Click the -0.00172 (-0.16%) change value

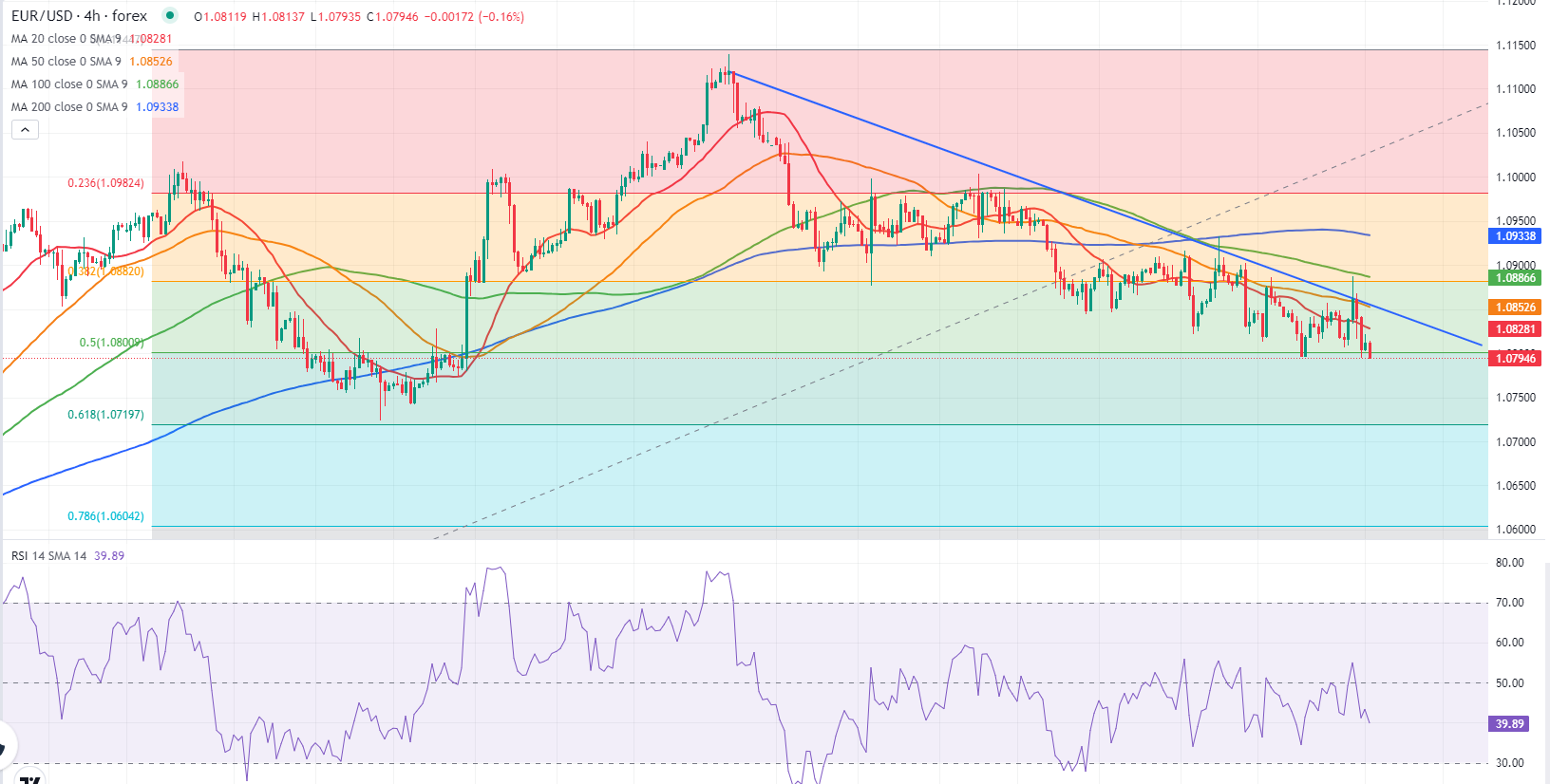pyautogui.click(x=473, y=17)
